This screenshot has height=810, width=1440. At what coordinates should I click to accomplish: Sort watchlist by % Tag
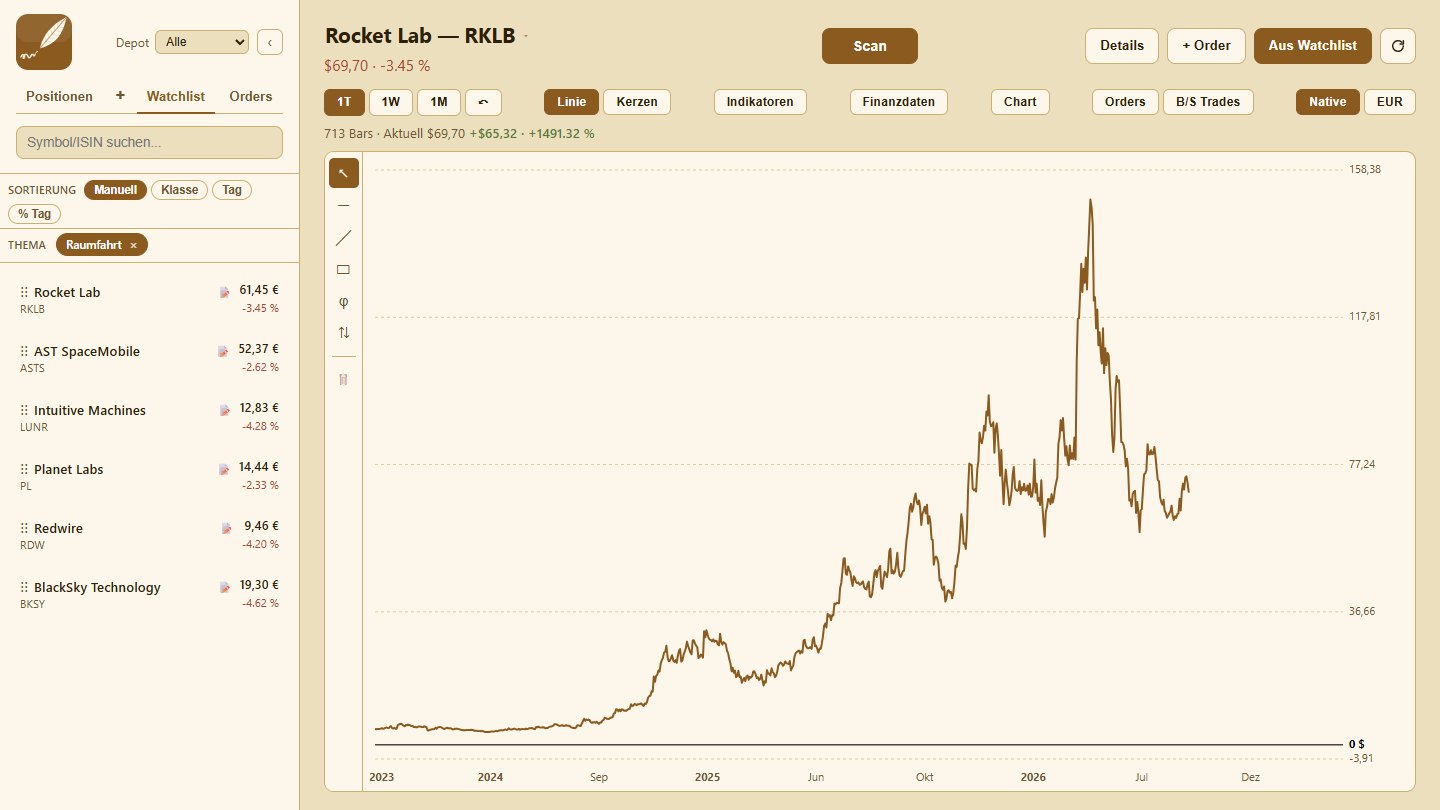tap(34, 214)
